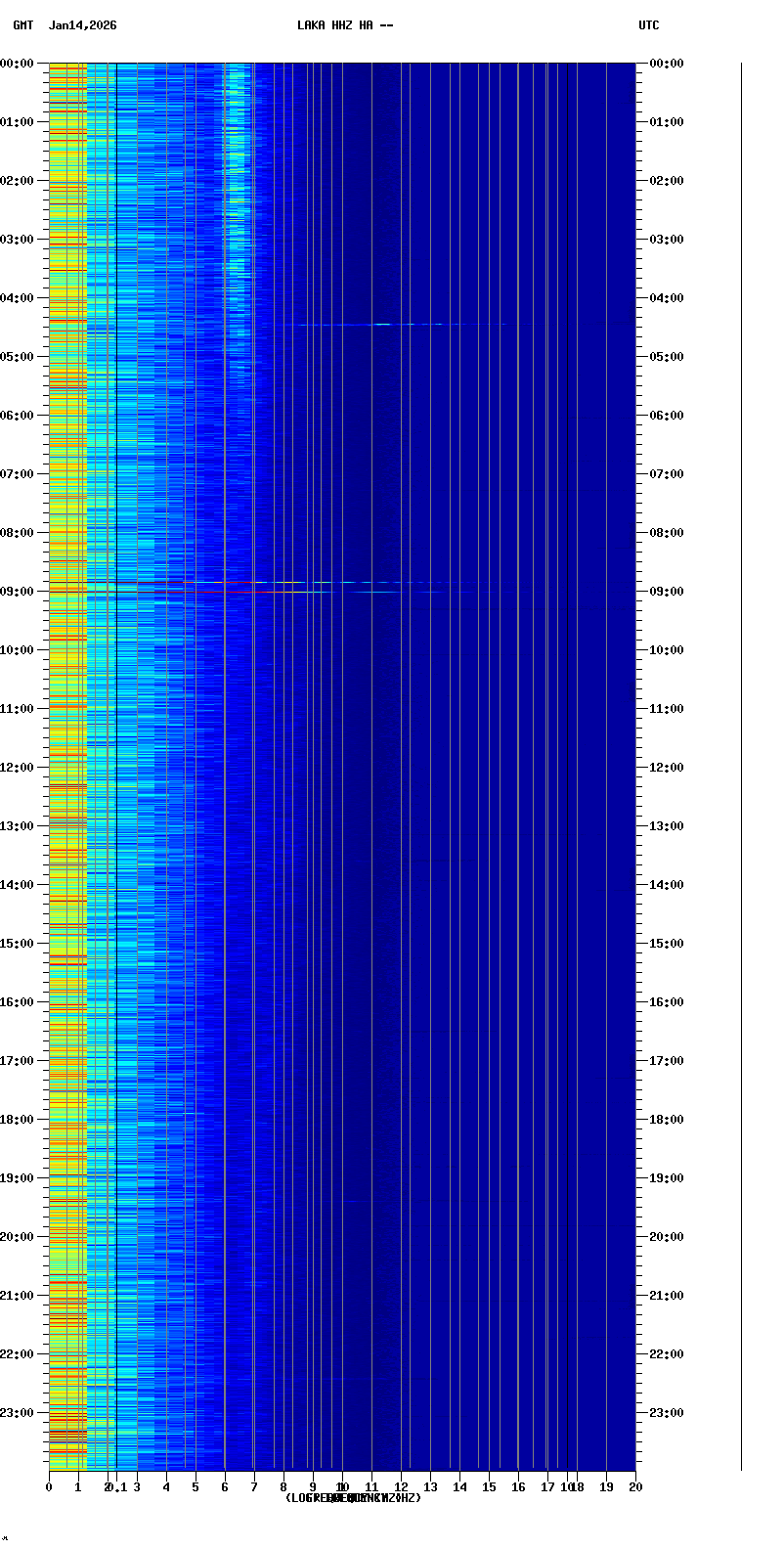Screen dimensions: 784x1549
Task: Select the 04:00 marker on left time axis
Action: click(x=18, y=298)
